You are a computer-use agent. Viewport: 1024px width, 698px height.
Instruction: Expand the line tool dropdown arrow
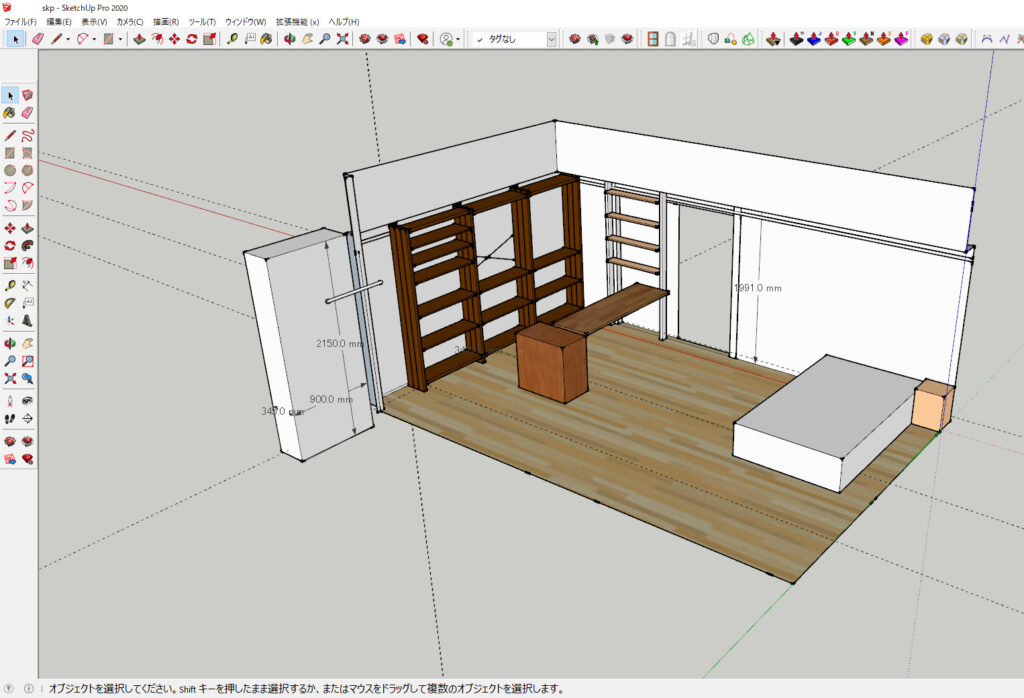point(68,39)
